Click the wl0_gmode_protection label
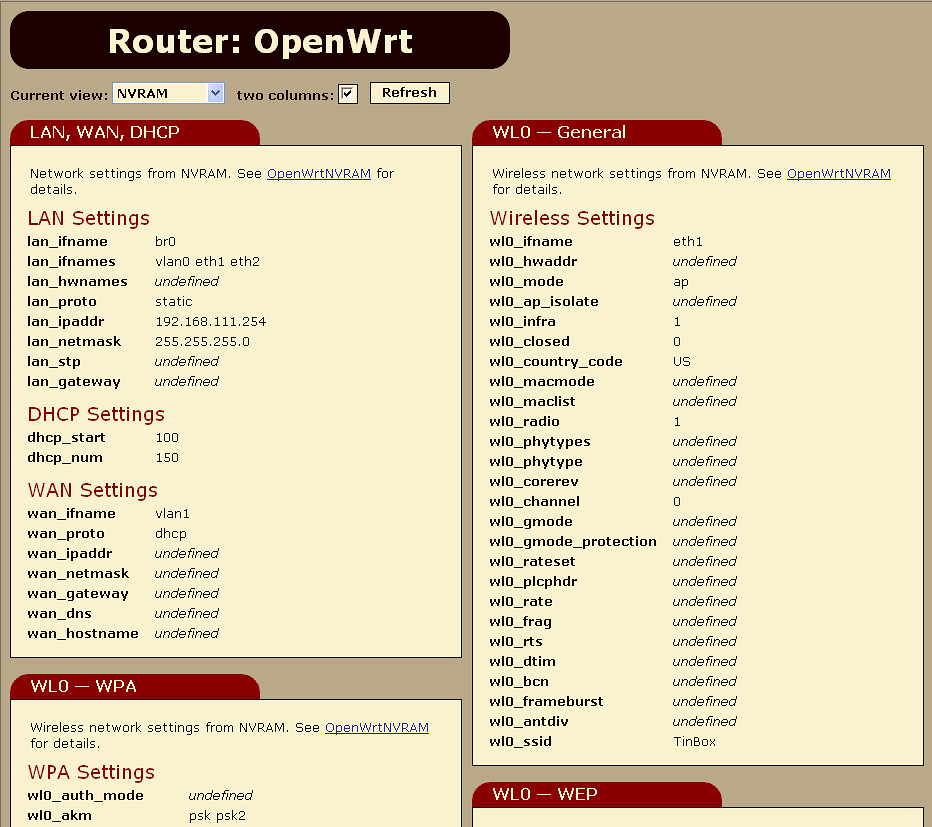 click(573, 542)
